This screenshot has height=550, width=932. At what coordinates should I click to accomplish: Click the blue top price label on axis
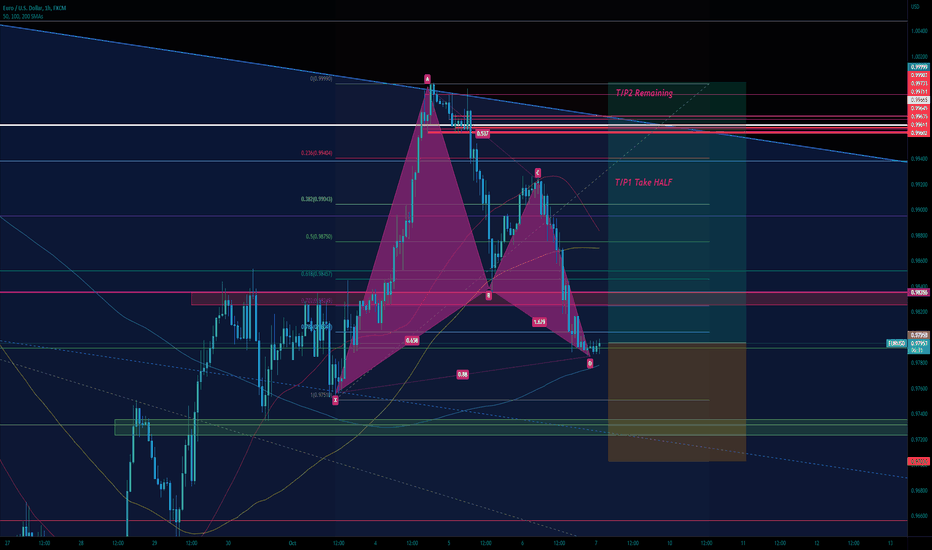pyautogui.click(x=919, y=67)
